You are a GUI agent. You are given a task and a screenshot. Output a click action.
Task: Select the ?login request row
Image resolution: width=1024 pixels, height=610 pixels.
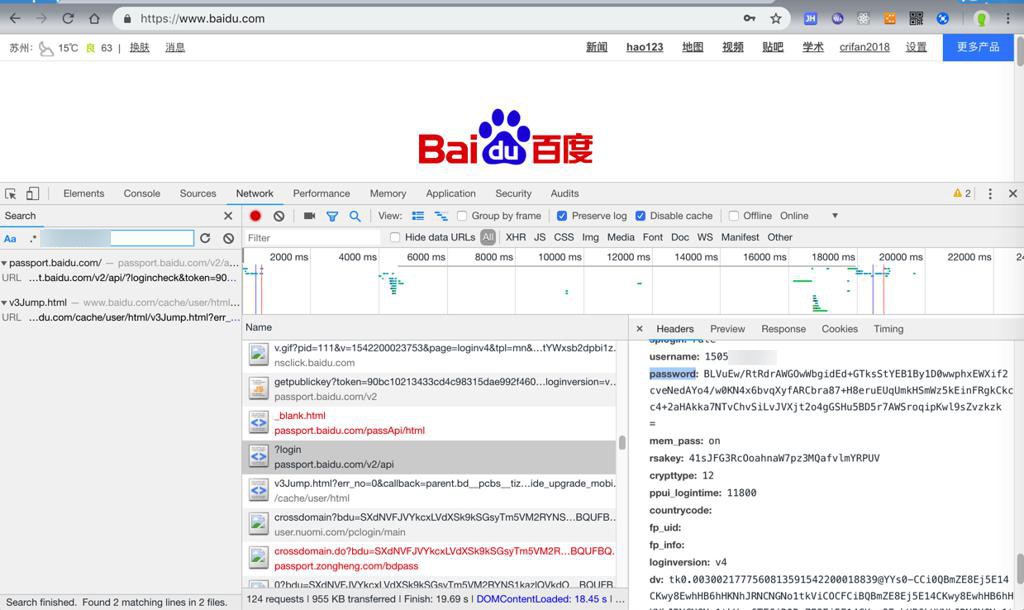coord(429,457)
